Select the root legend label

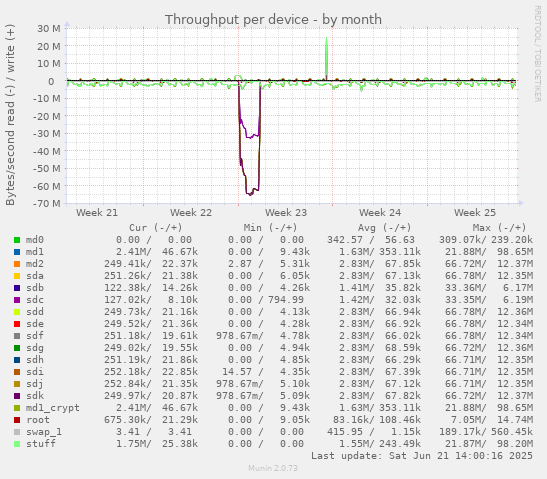coord(38,420)
